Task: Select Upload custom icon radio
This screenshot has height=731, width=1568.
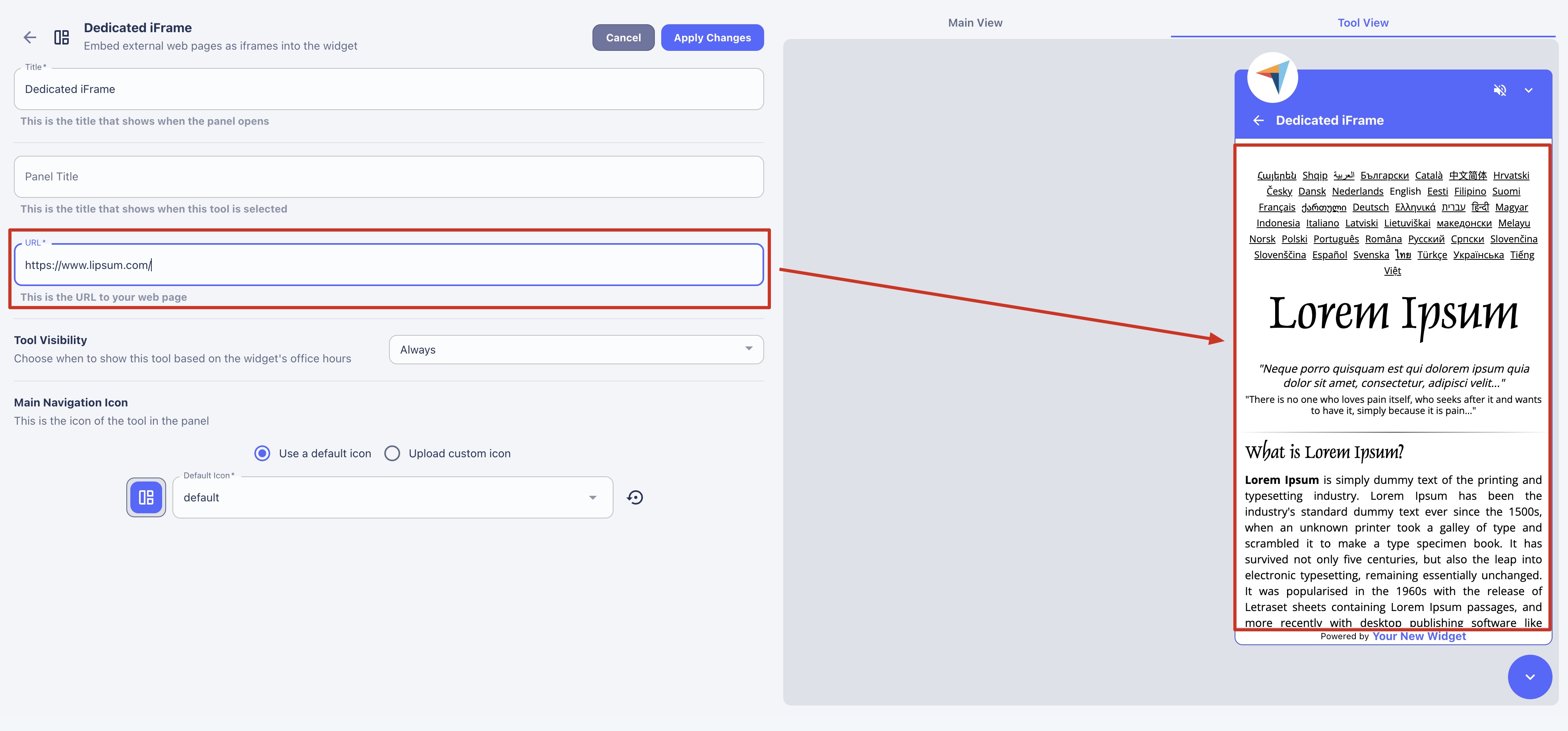Action: (x=392, y=453)
